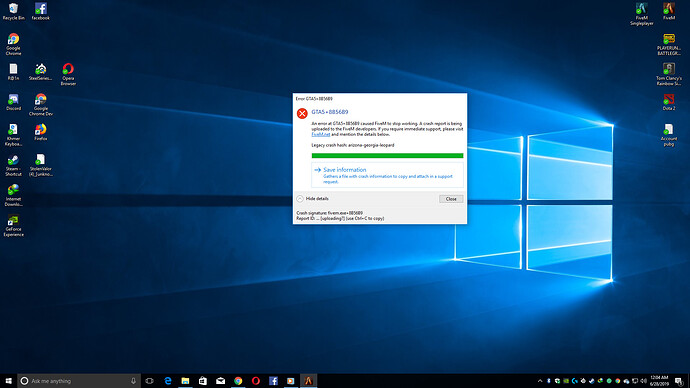
Task: Click Cortana microphone icon in search box
Action: click(133, 381)
